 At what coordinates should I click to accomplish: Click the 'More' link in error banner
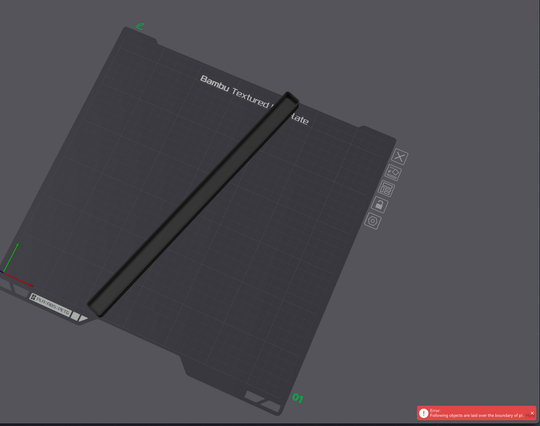coord(530,416)
